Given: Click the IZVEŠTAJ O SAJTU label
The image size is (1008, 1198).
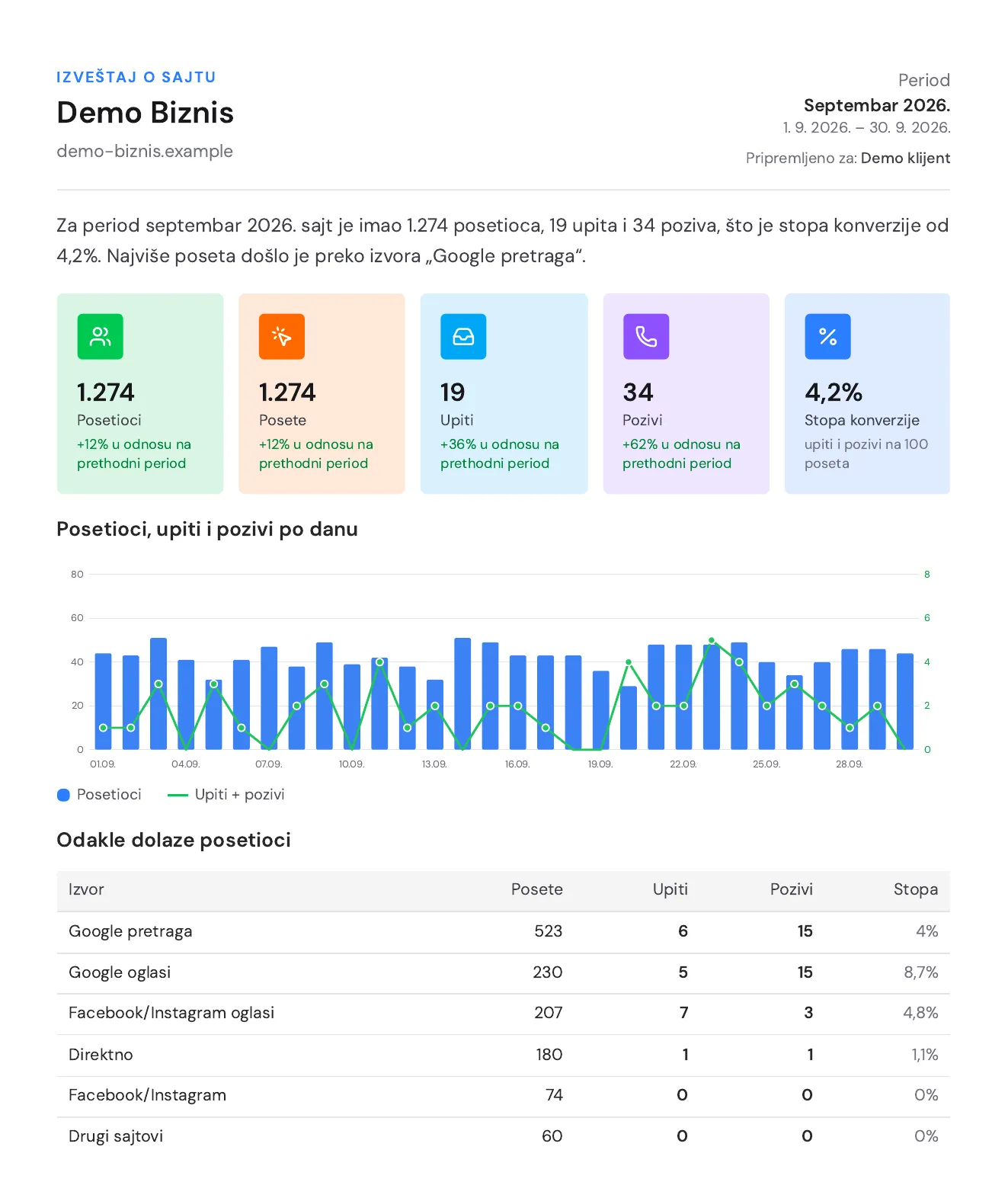Looking at the screenshot, I should (x=136, y=77).
